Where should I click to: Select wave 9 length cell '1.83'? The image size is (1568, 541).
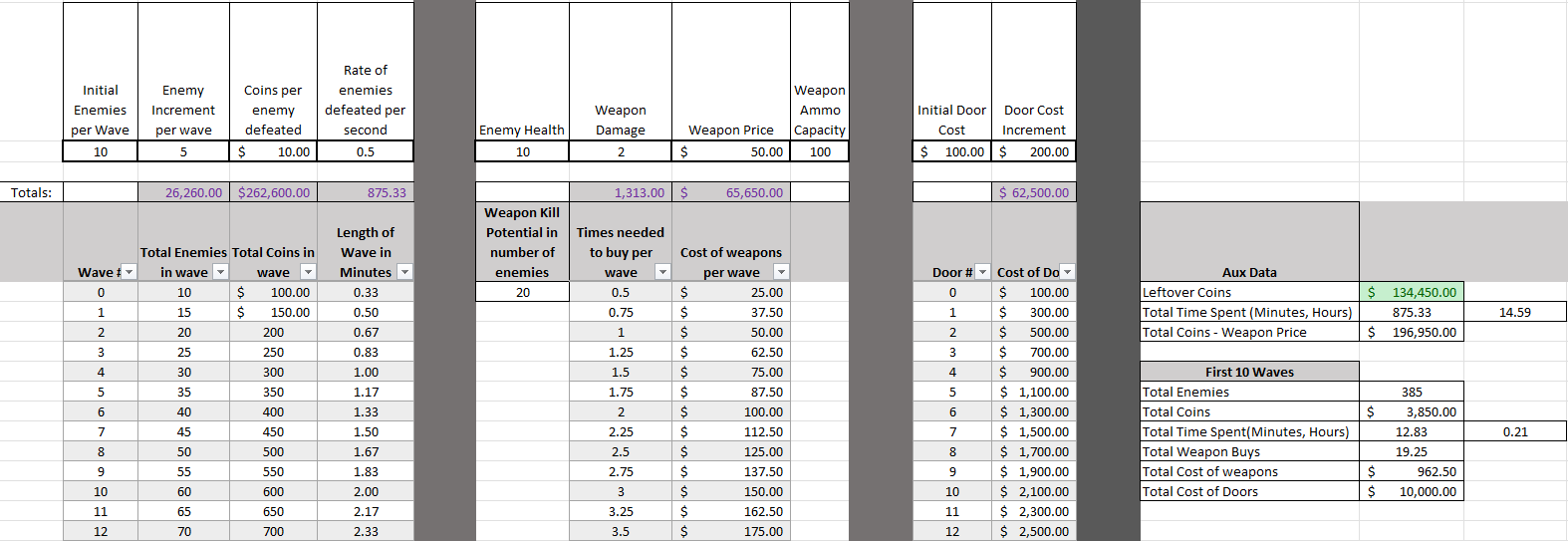point(366,471)
